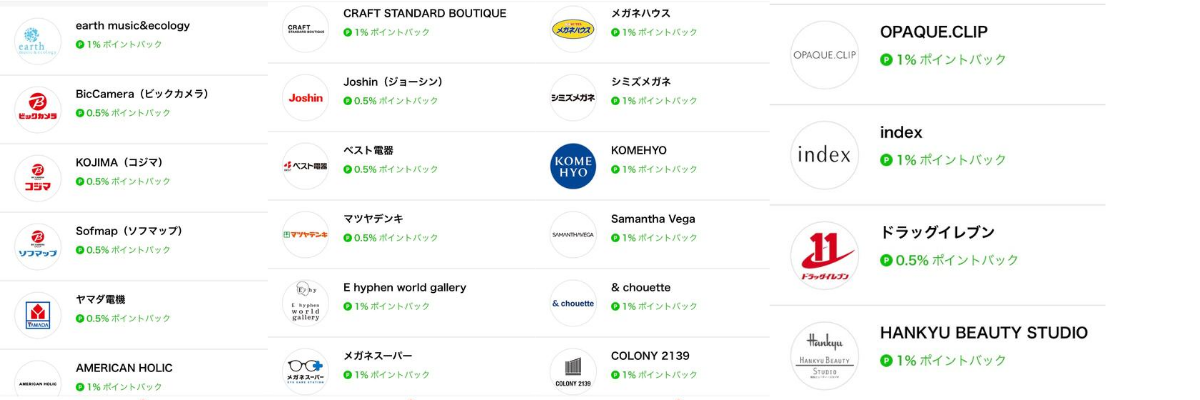
Task: Select the COLONY 2139 logo icon
Action: (x=573, y=372)
